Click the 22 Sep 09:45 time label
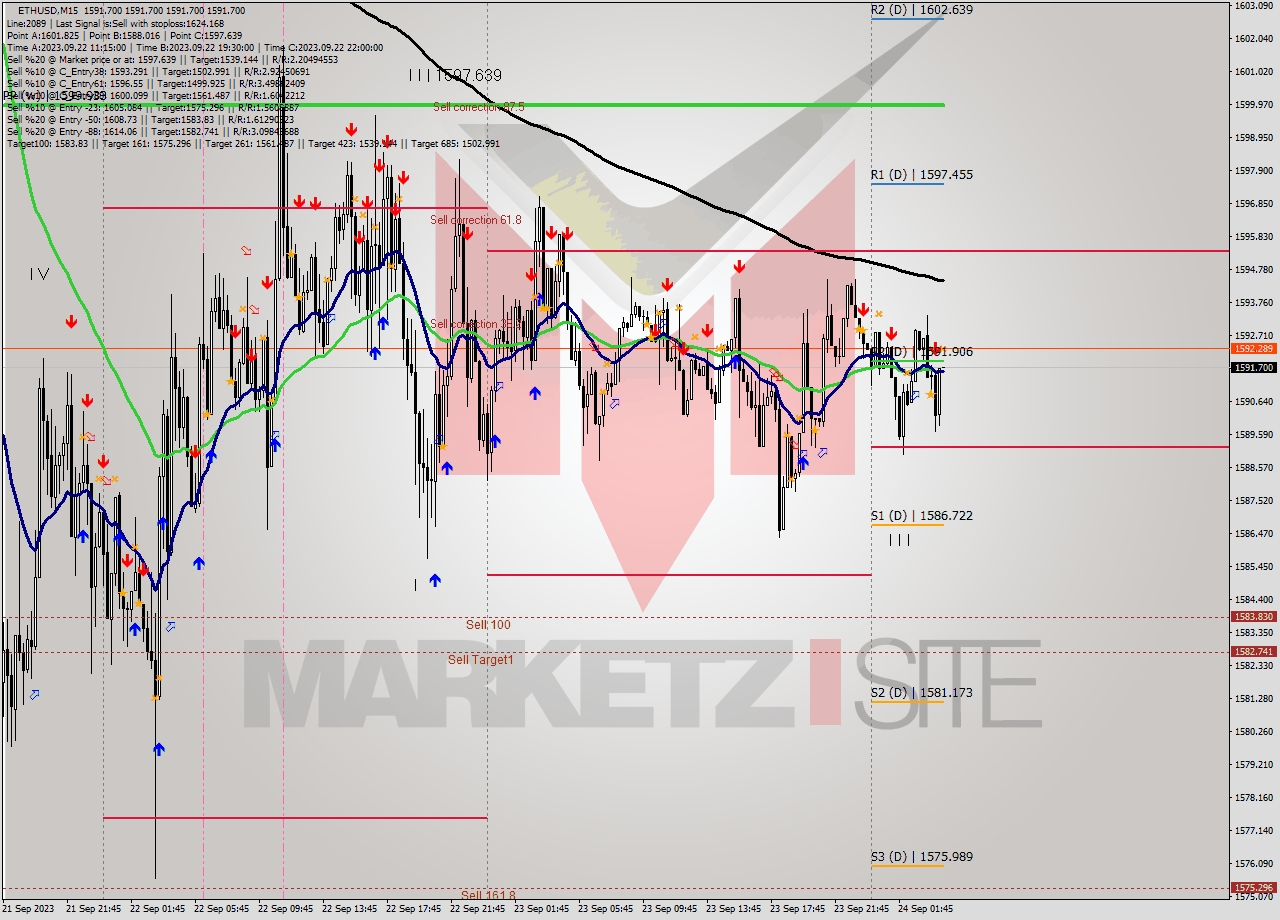 (x=287, y=910)
